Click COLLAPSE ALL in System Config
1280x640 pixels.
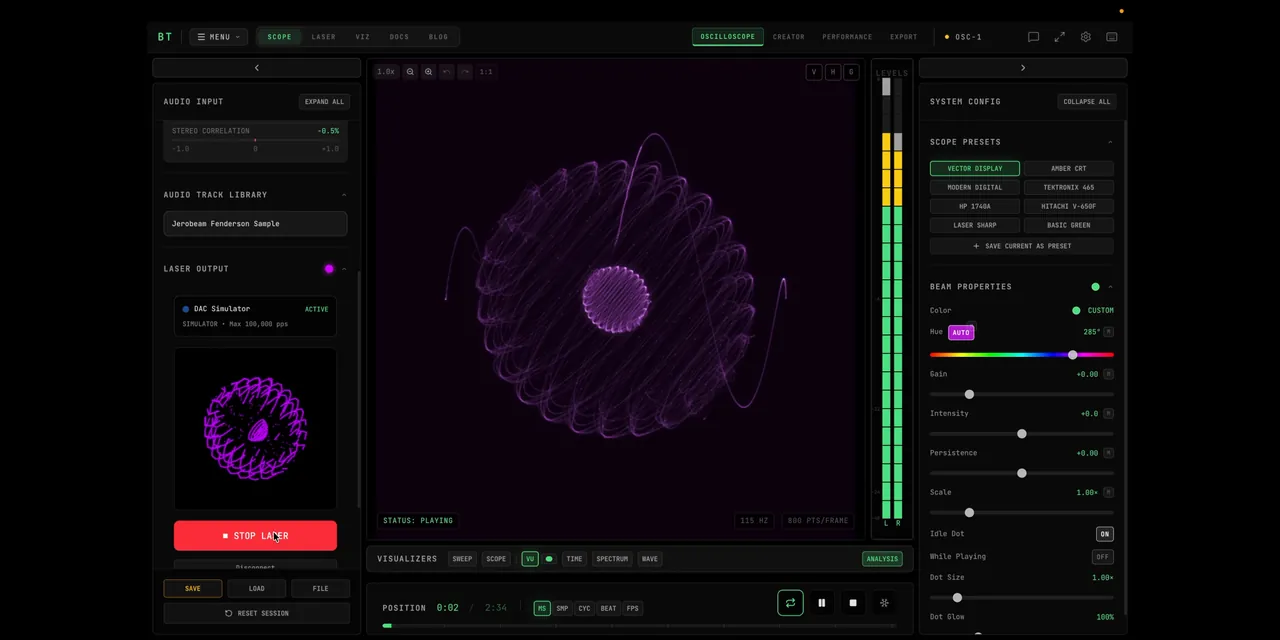(x=1087, y=102)
